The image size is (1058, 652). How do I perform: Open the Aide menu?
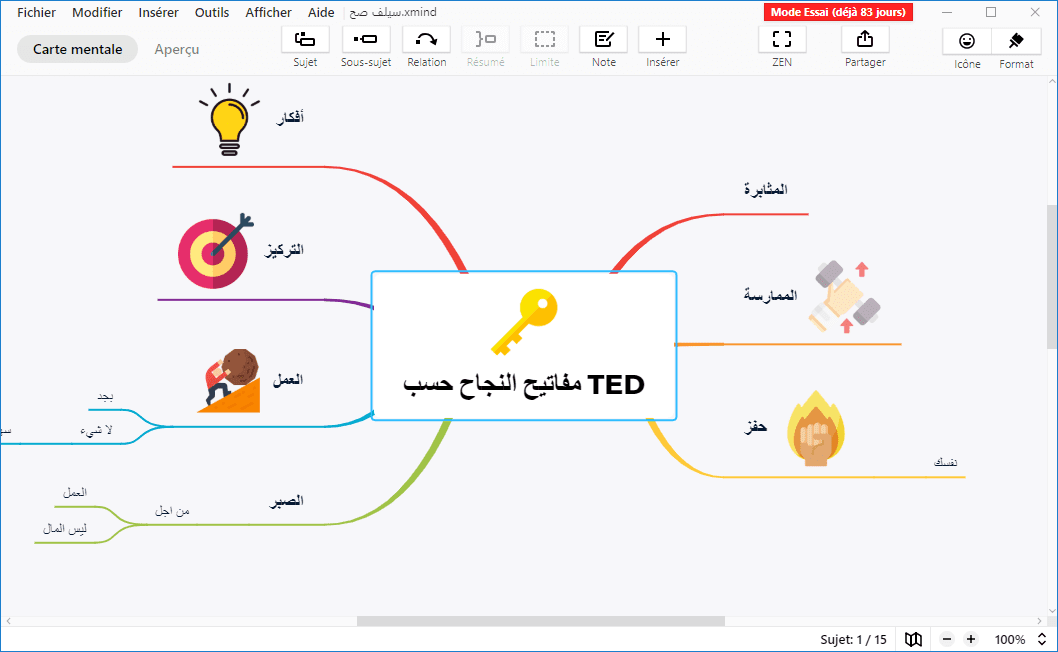click(321, 12)
